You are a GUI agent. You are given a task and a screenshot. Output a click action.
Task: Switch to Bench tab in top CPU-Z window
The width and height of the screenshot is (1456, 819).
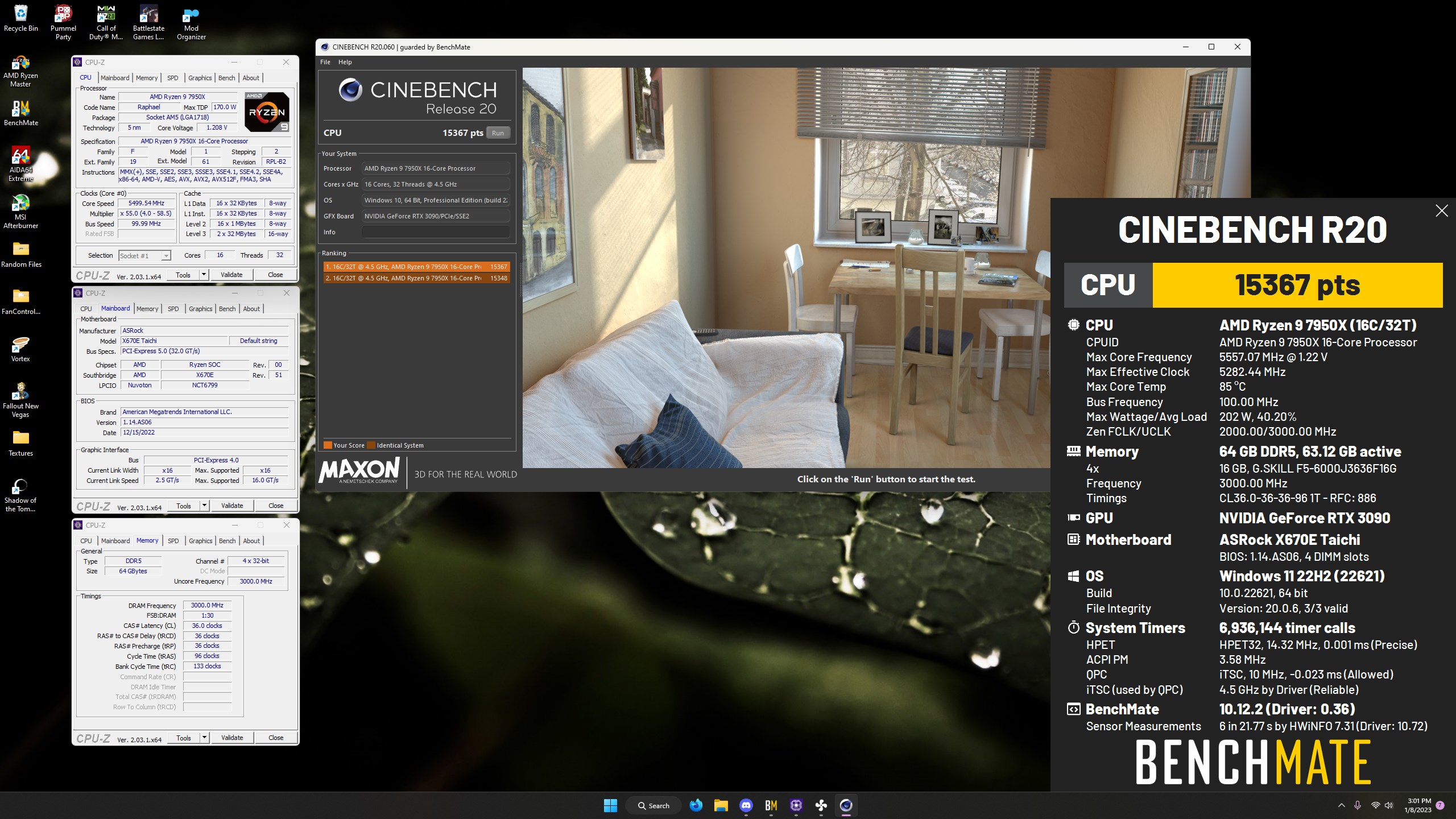click(x=226, y=78)
